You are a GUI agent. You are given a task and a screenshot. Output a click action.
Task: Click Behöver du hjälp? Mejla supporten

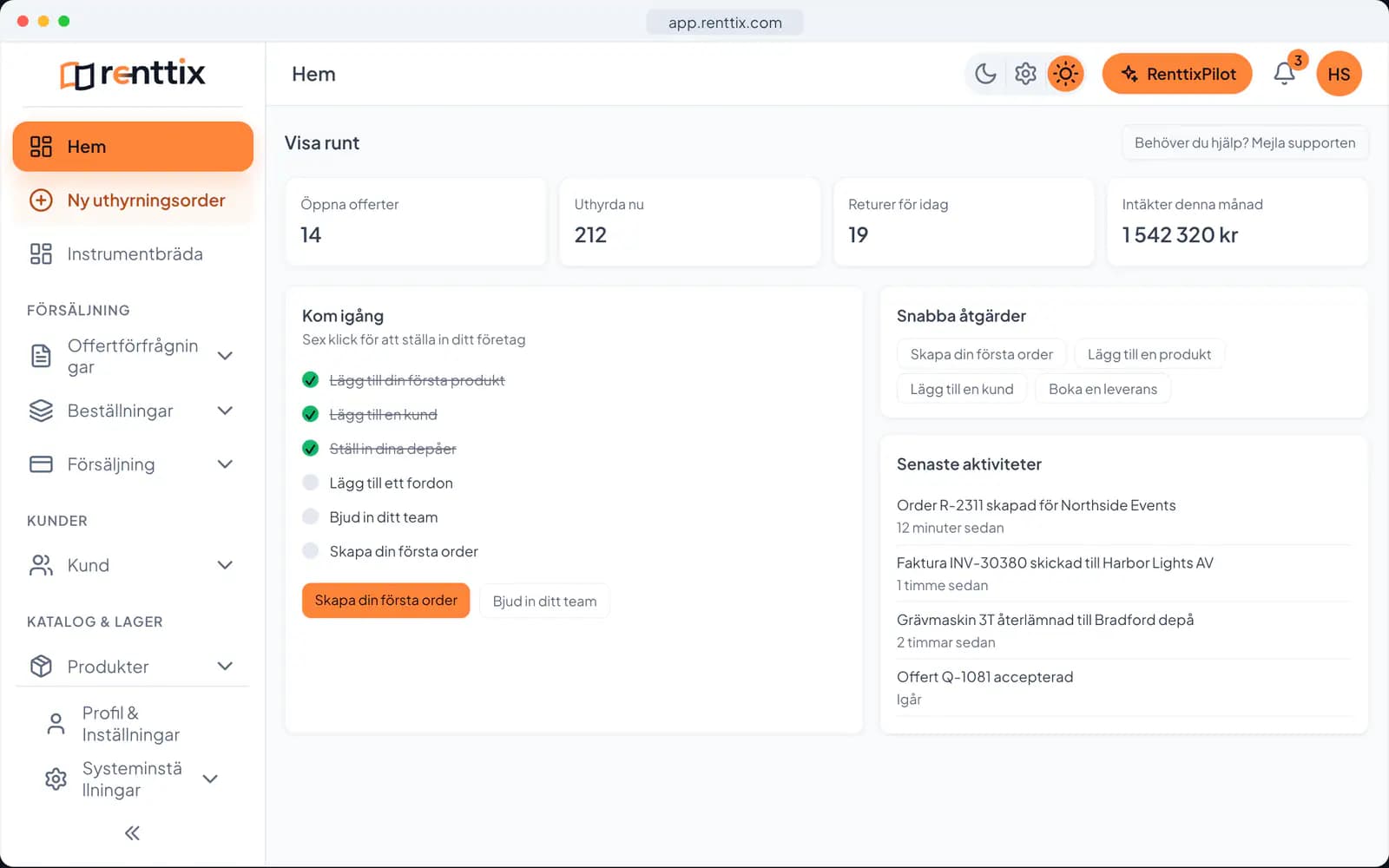point(1245,143)
